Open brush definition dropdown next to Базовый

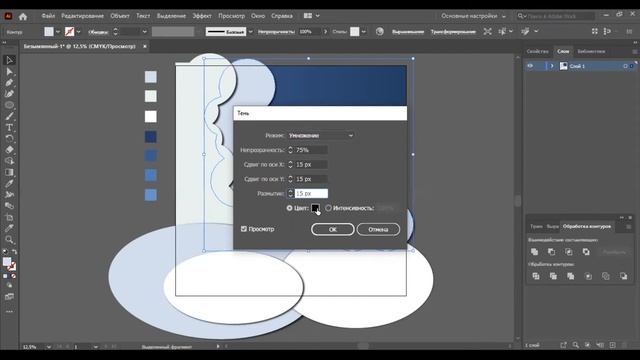click(x=250, y=32)
